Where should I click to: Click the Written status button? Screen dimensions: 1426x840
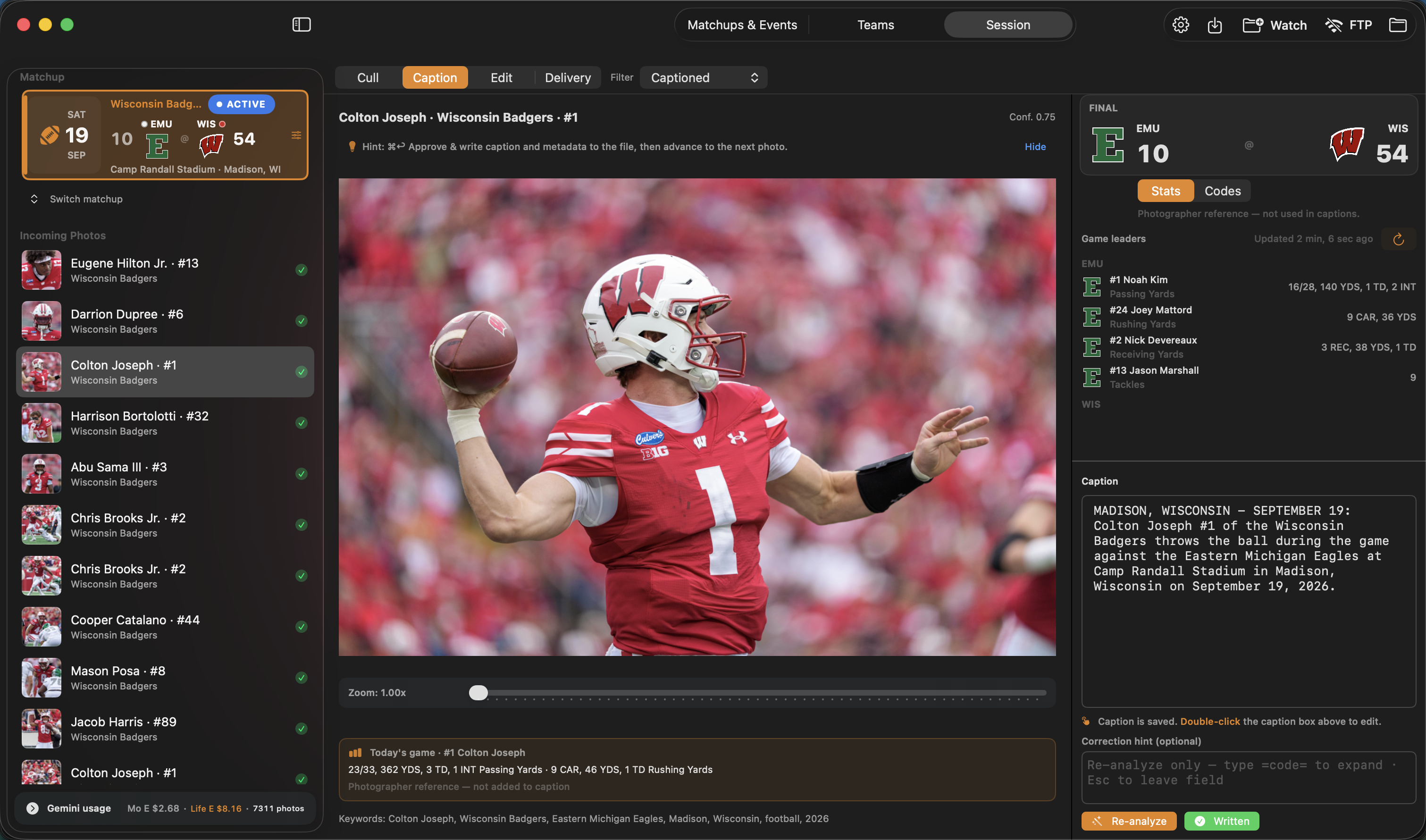point(1221,821)
